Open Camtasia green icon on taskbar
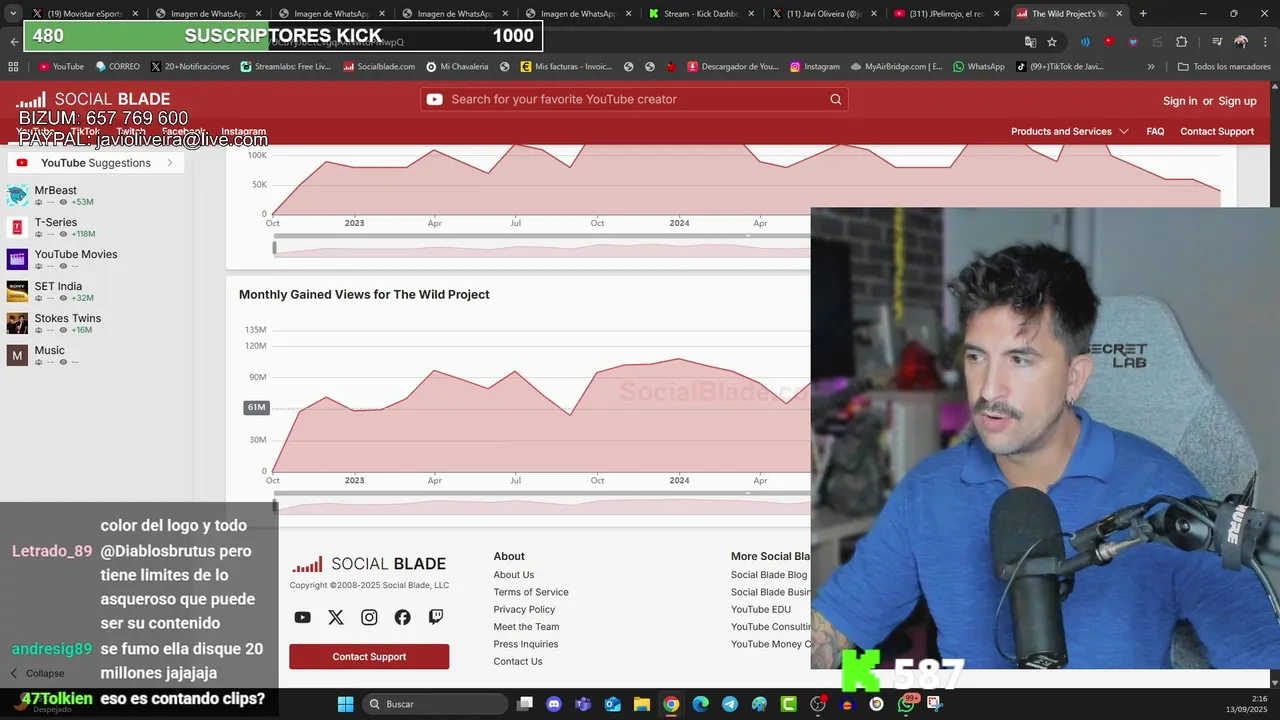Image resolution: width=1280 pixels, height=720 pixels. click(x=788, y=704)
